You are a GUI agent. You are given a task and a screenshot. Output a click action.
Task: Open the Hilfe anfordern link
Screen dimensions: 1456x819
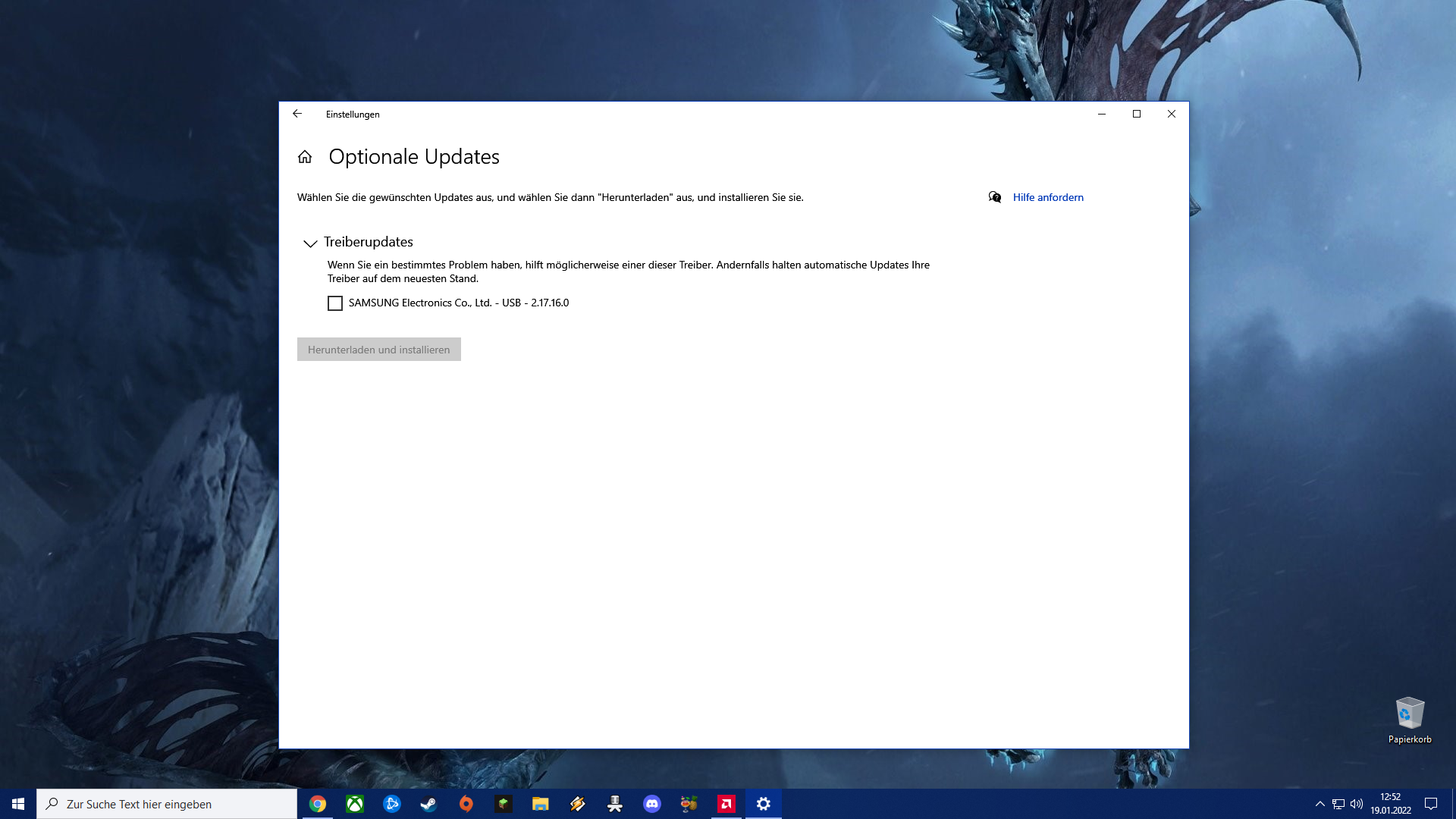click(x=1048, y=197)
